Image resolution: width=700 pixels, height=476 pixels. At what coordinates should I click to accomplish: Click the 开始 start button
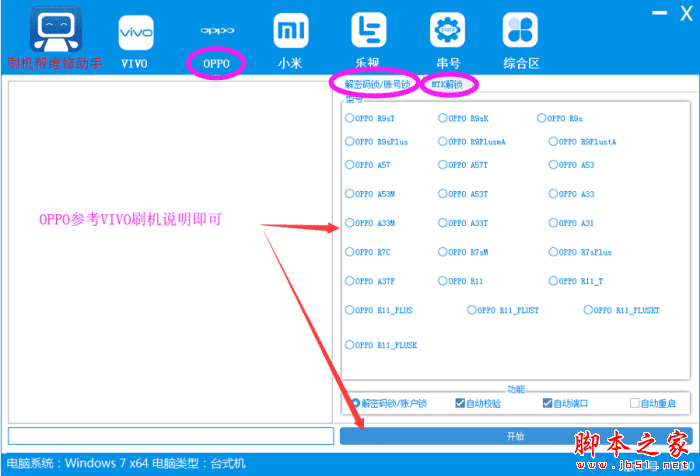coord(516,436)
